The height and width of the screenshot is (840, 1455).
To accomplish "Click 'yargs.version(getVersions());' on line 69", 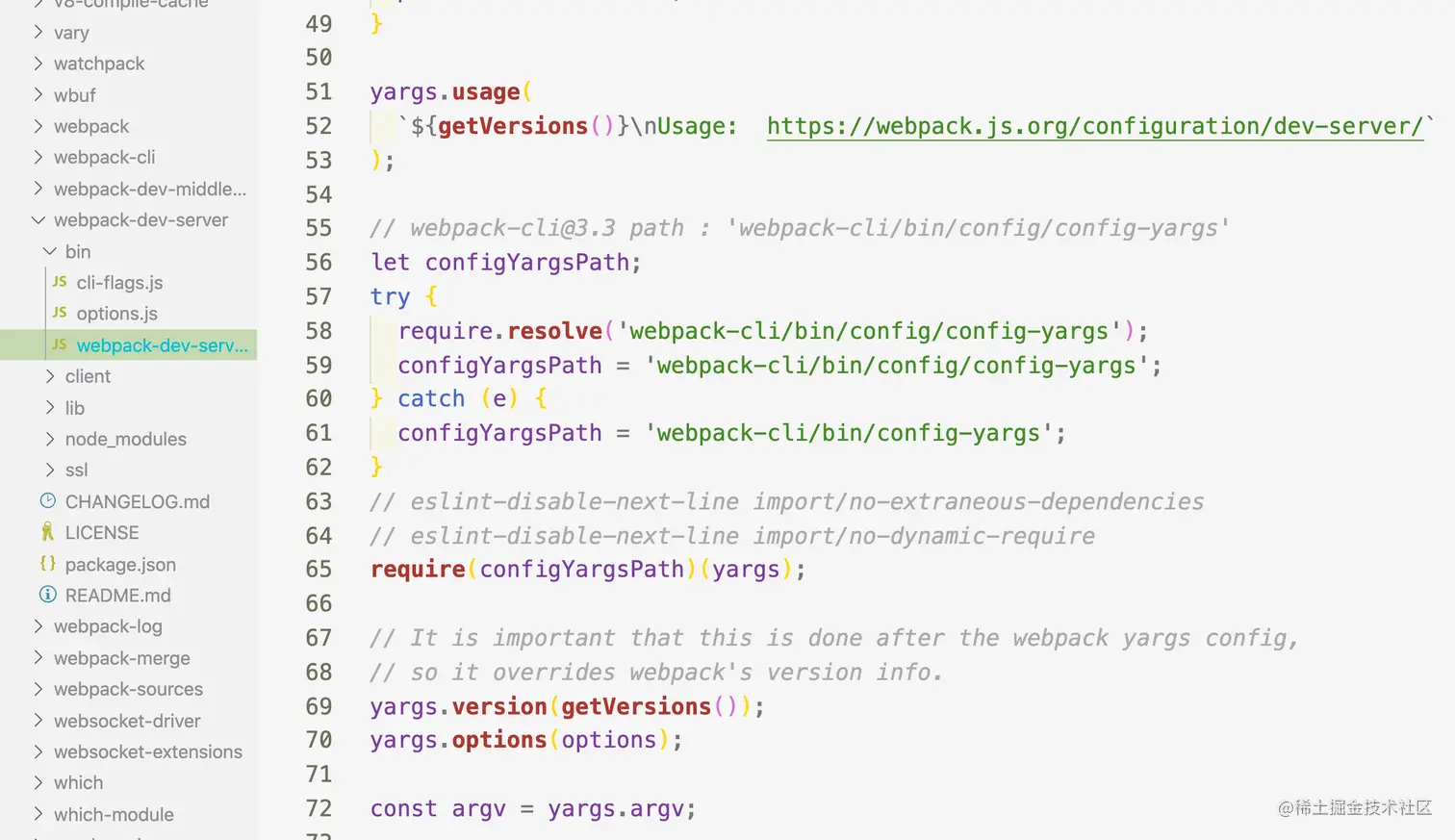I will point(567,706).
